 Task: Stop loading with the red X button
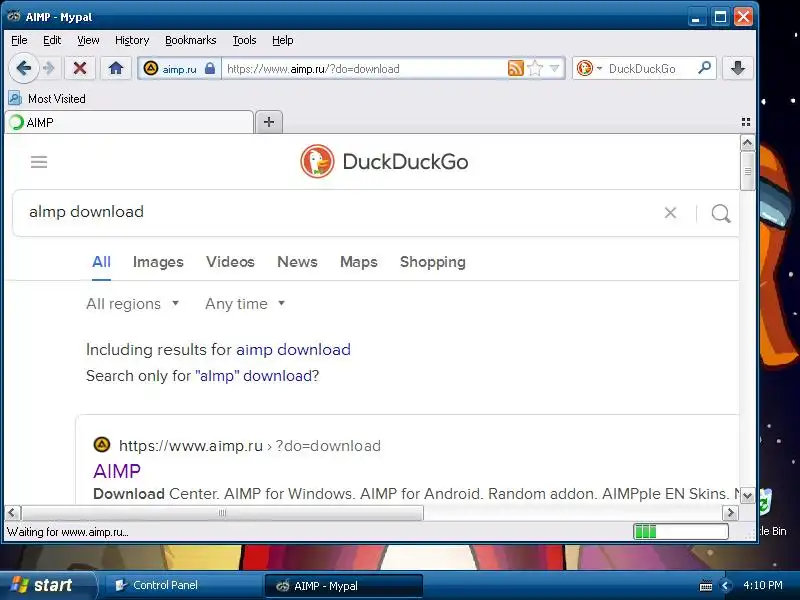[80, 68]
